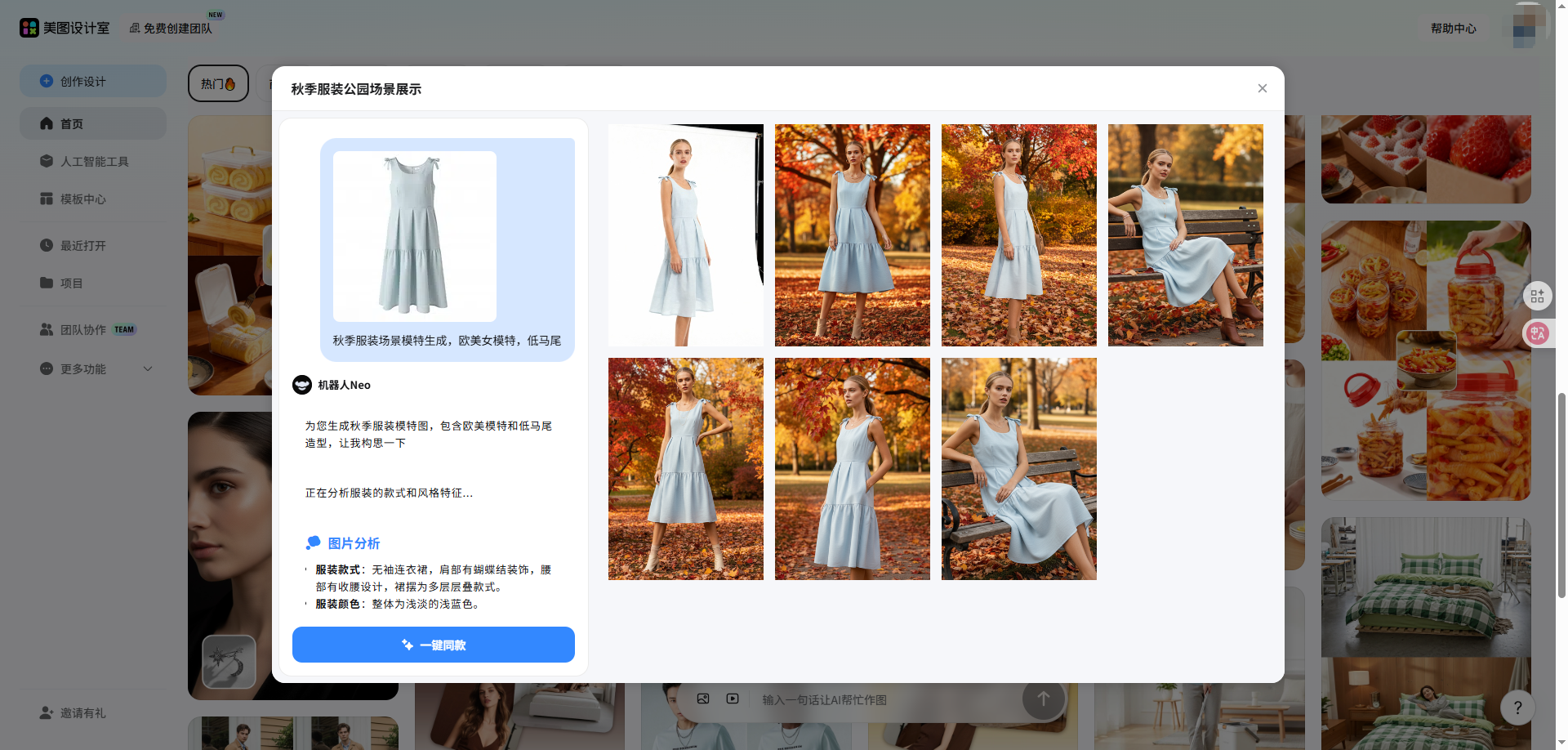Open 帮助中心 help center
The width and height of the screenshot is (1568, 750).
pos(1453,28)
